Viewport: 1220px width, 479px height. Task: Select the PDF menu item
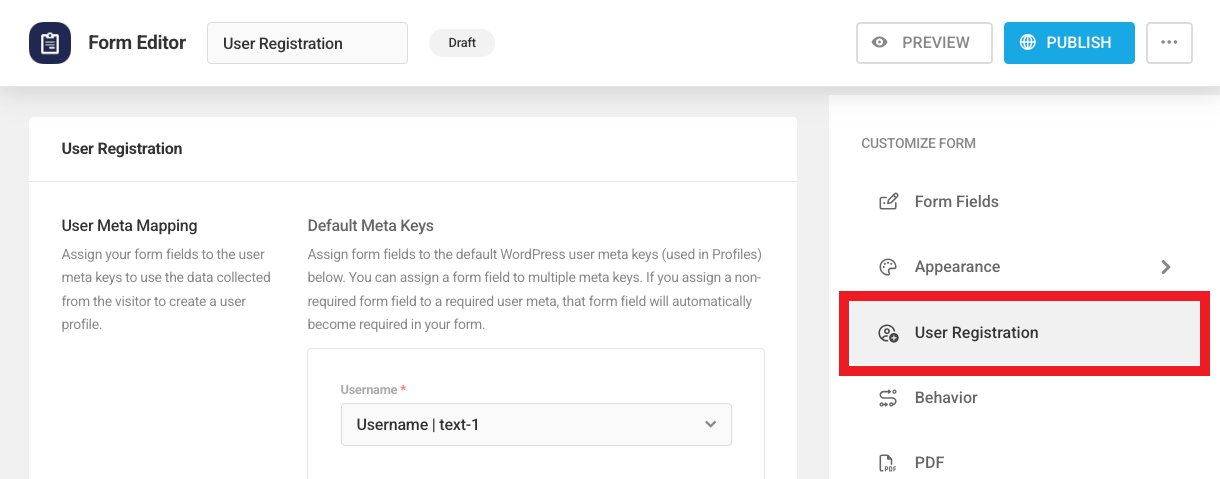[929, 463]
